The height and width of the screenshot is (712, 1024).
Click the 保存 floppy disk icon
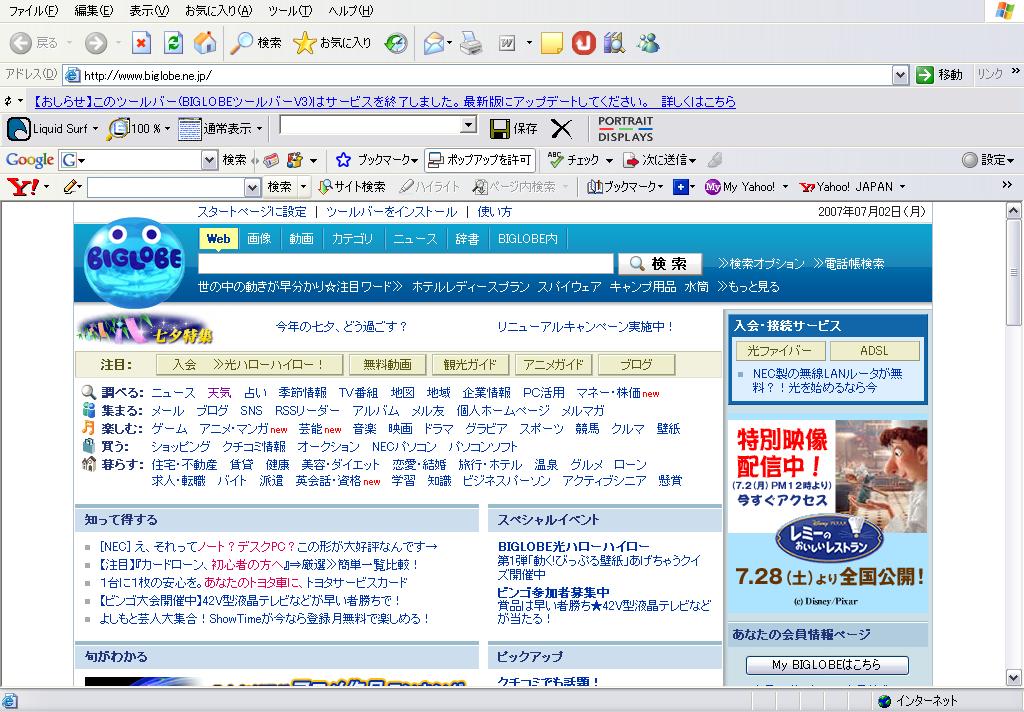500,129
